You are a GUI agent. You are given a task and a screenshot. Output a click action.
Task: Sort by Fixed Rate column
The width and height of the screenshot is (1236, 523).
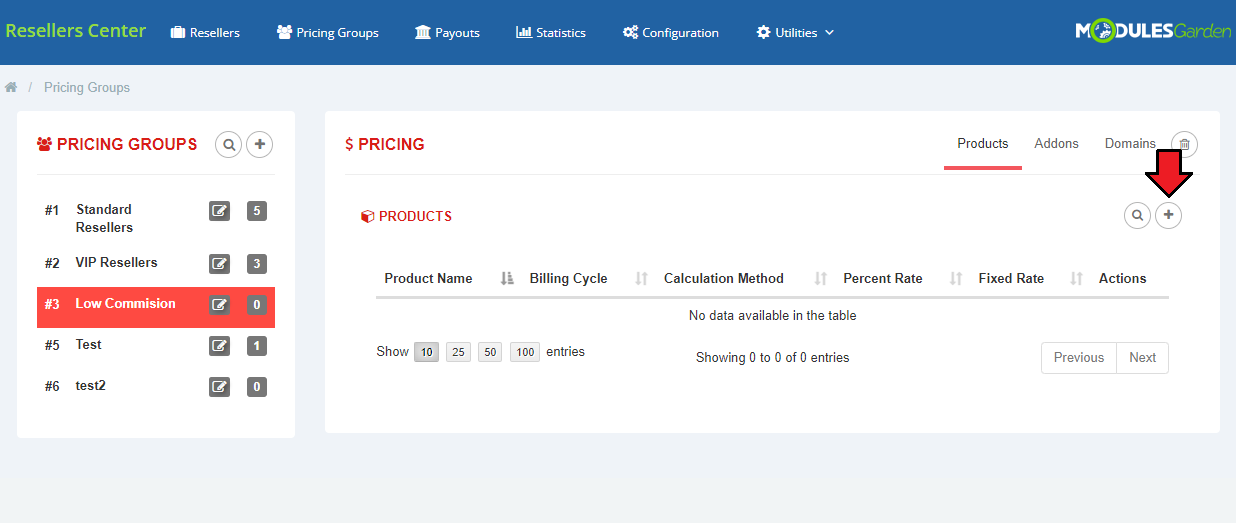point(1030,279)
